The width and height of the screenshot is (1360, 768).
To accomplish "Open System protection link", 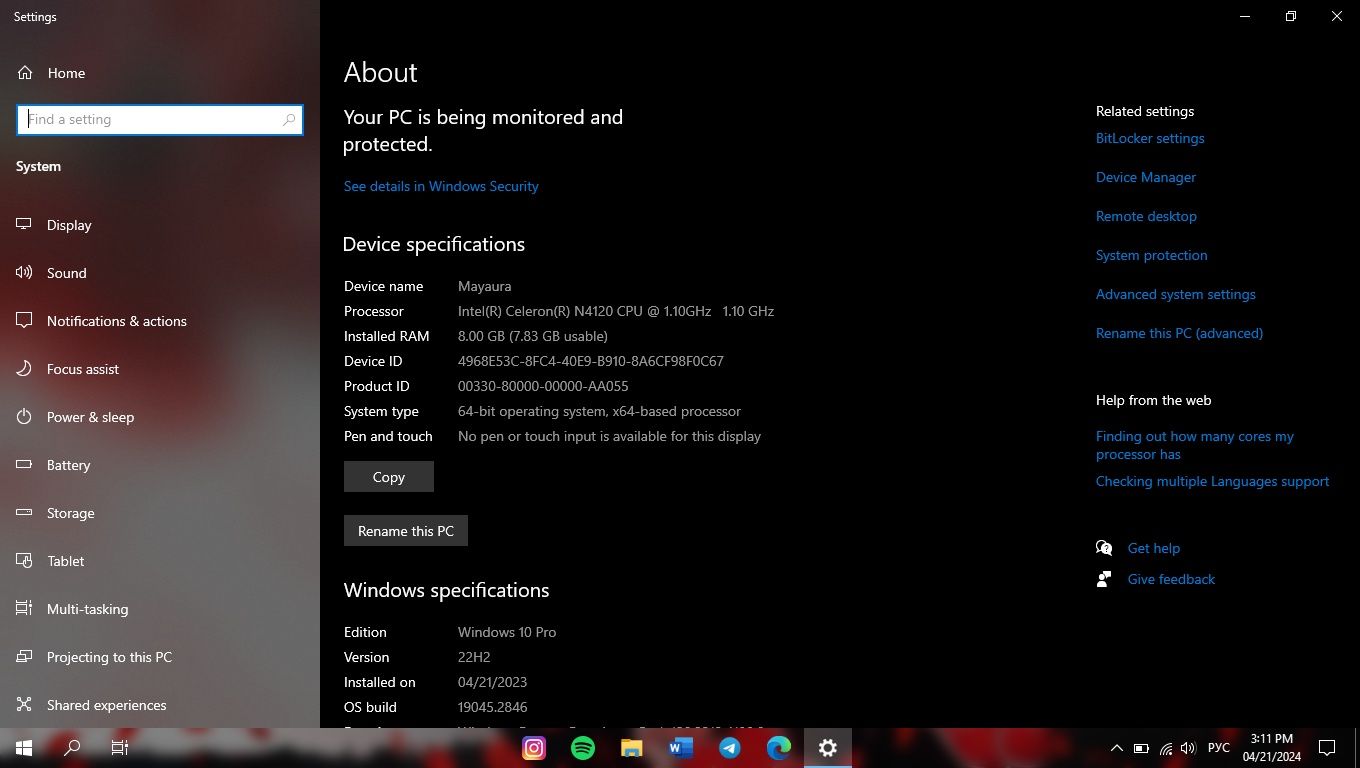I will (x=1152, y=255).
